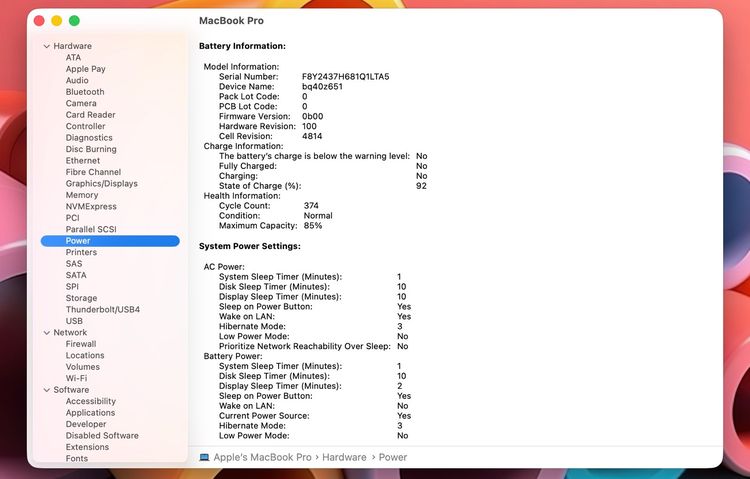This screenshot has height=479, width=750.
Task: Select PCI in the sidebar
Action: [72, 218]
